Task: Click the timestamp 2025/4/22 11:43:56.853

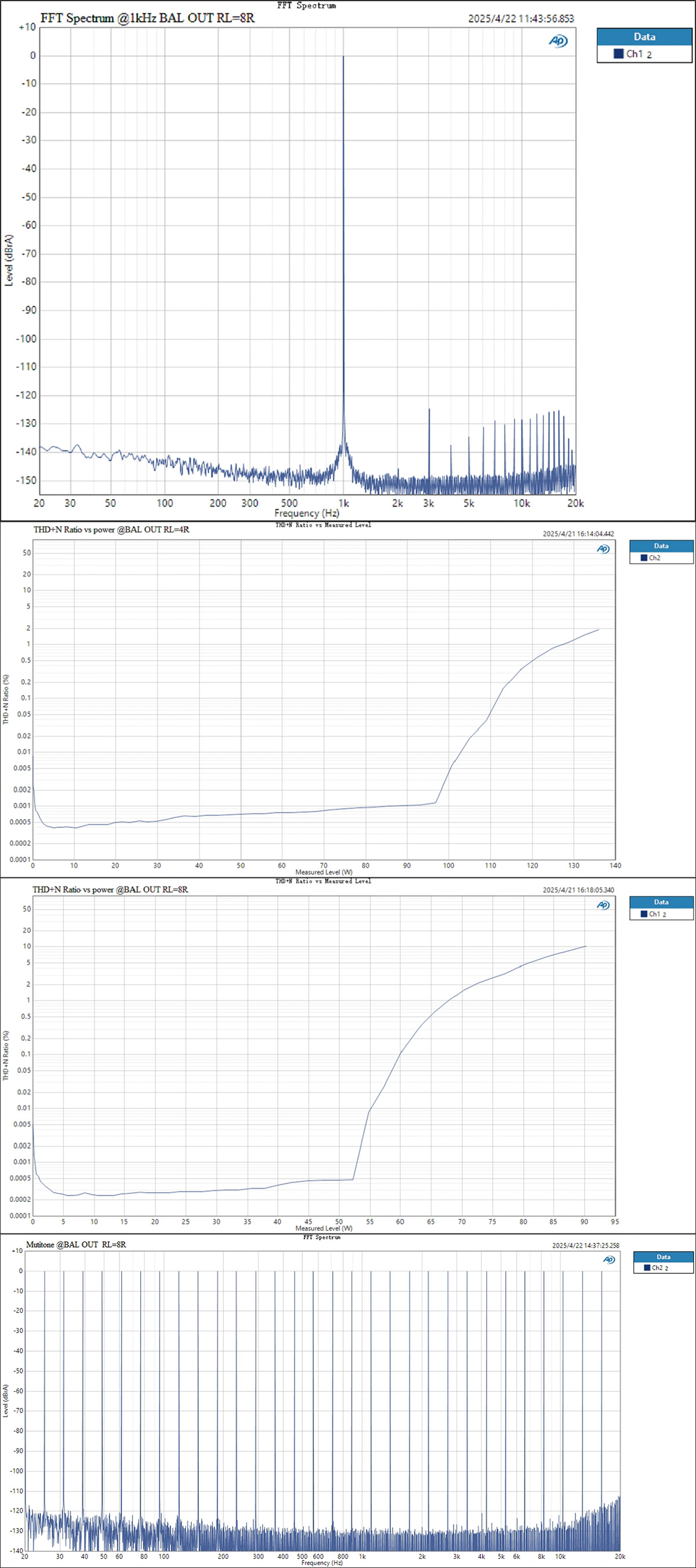Action: point(521,19)
